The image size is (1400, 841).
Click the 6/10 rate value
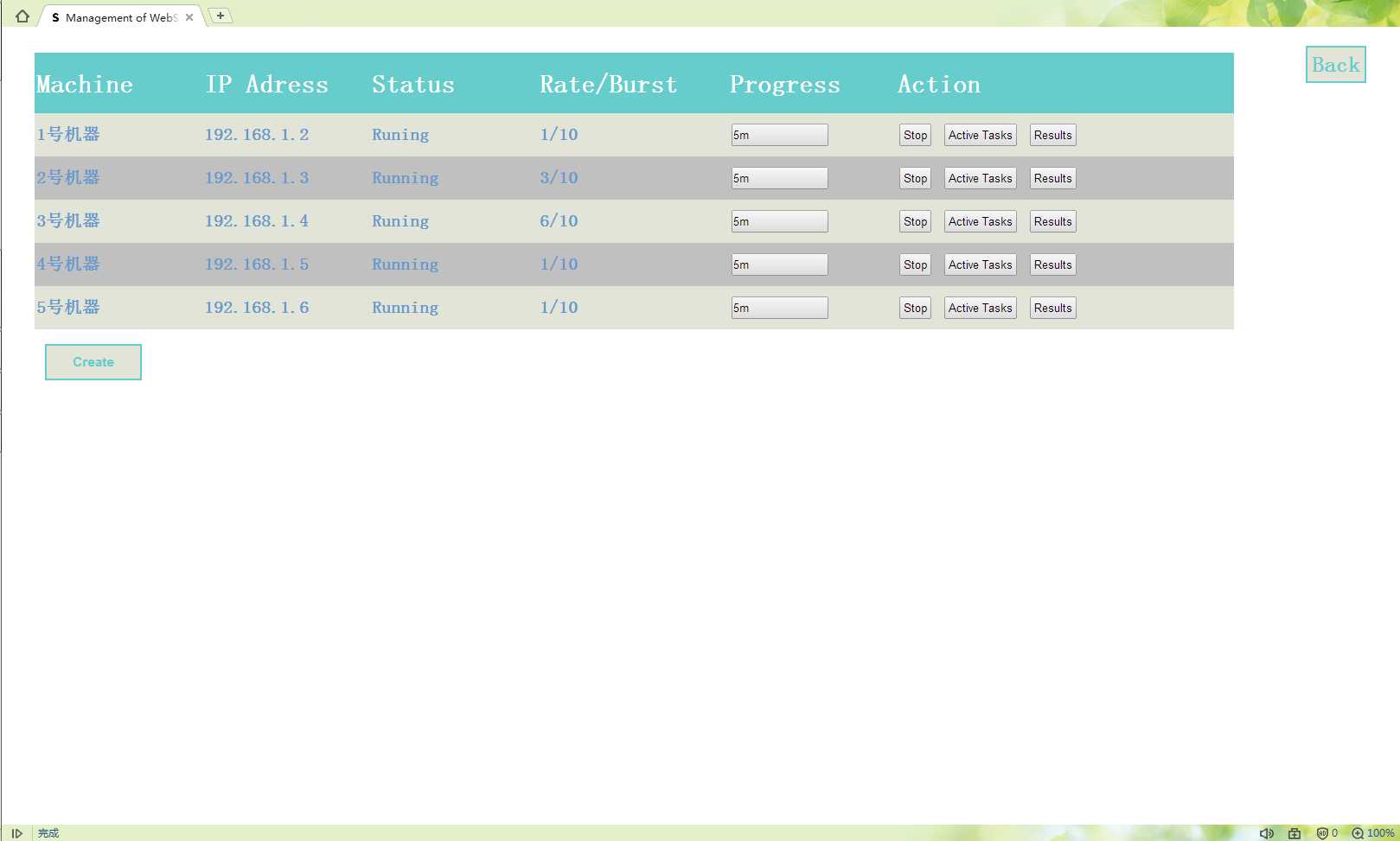tap(559, 221)
